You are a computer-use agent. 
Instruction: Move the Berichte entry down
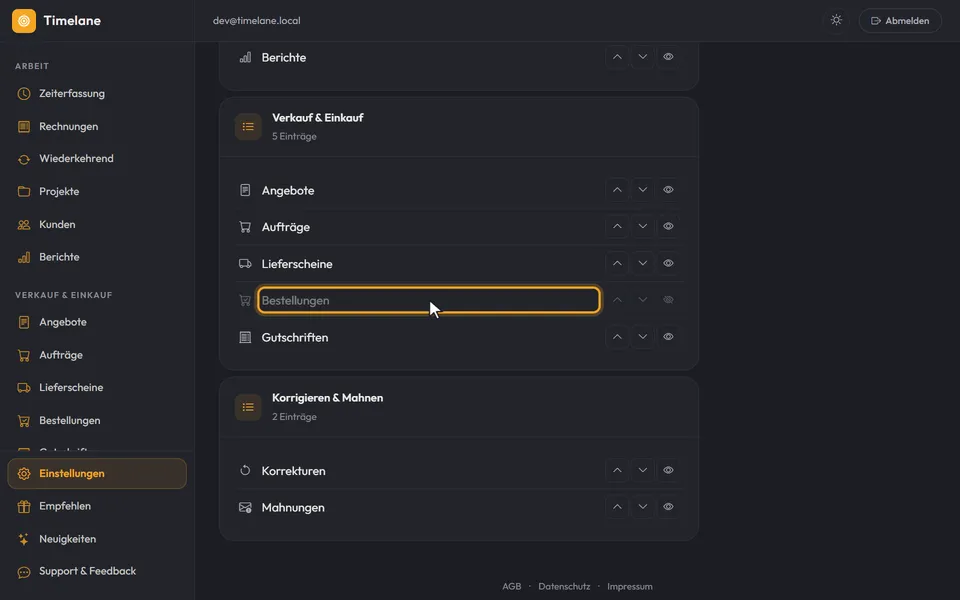pyautogui.click(x=642, y=57)
